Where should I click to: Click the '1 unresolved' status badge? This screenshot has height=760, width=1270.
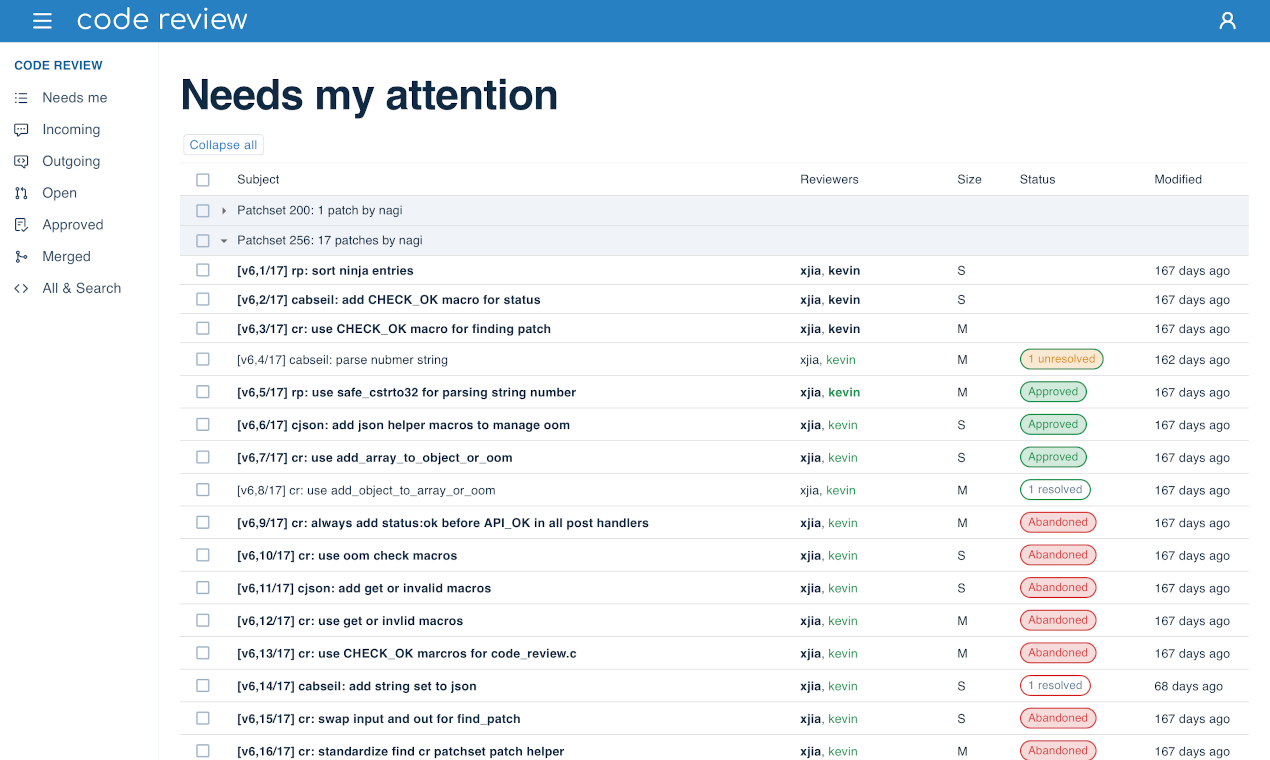pos(1061,359)
